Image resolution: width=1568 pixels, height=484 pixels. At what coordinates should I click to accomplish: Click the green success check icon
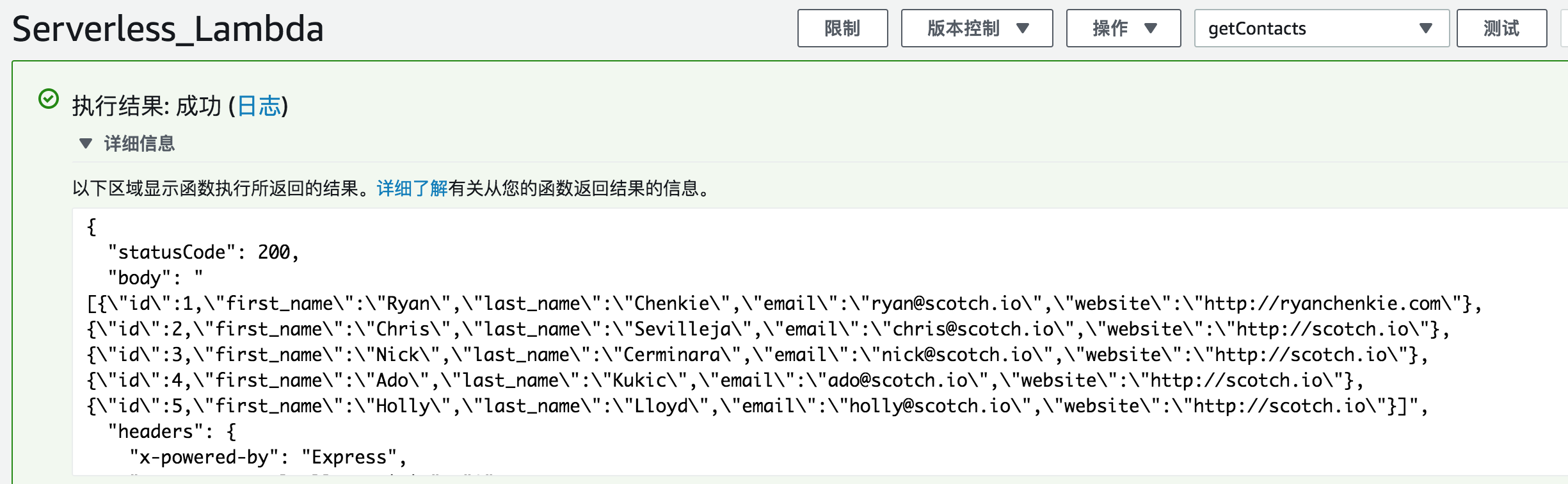pyautogui.click(x=49, y=99)
